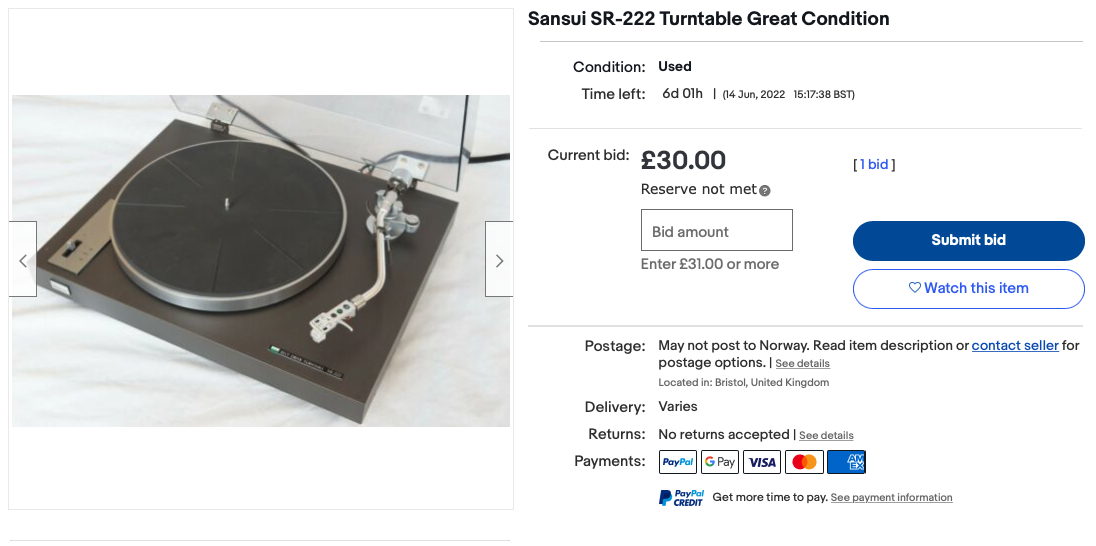Screen dimensions: 1096x546
Task: Click the PayPal Credit logo
Action: [x=681, y=497]
